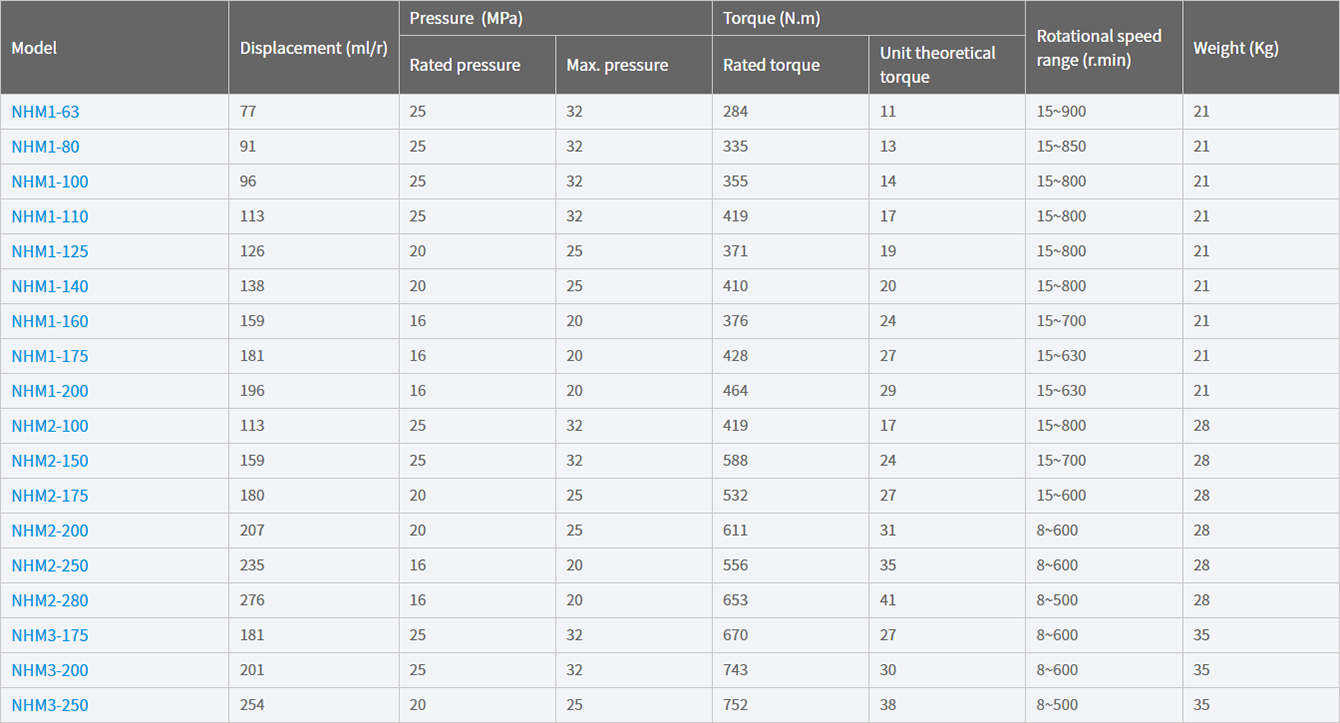Viewport: 1340px width, 723px height.
Task: Click the NHM1-200 model link
Action: tap(50, 391)
